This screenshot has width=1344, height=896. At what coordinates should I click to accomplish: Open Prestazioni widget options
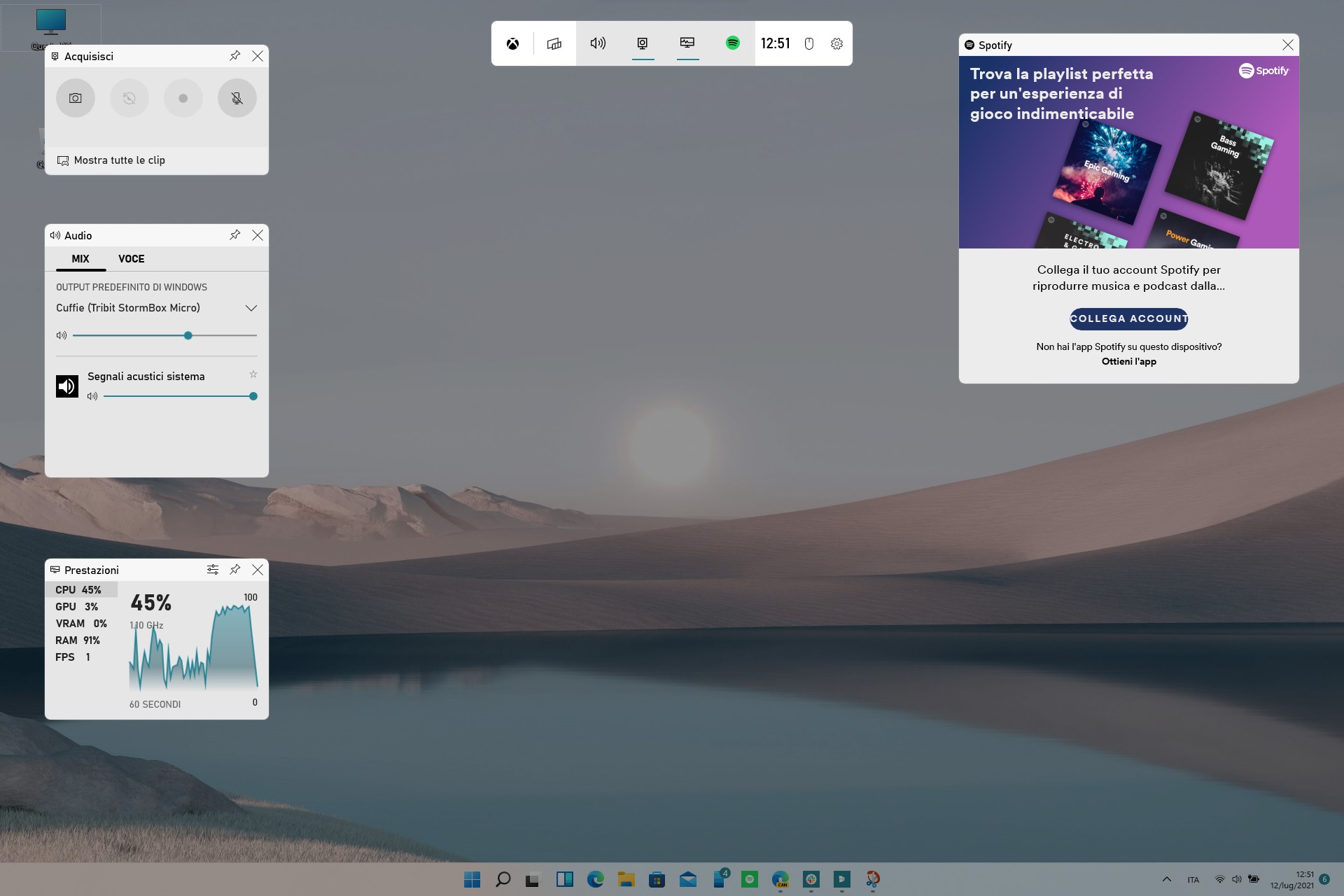click(x=213, y=570)
